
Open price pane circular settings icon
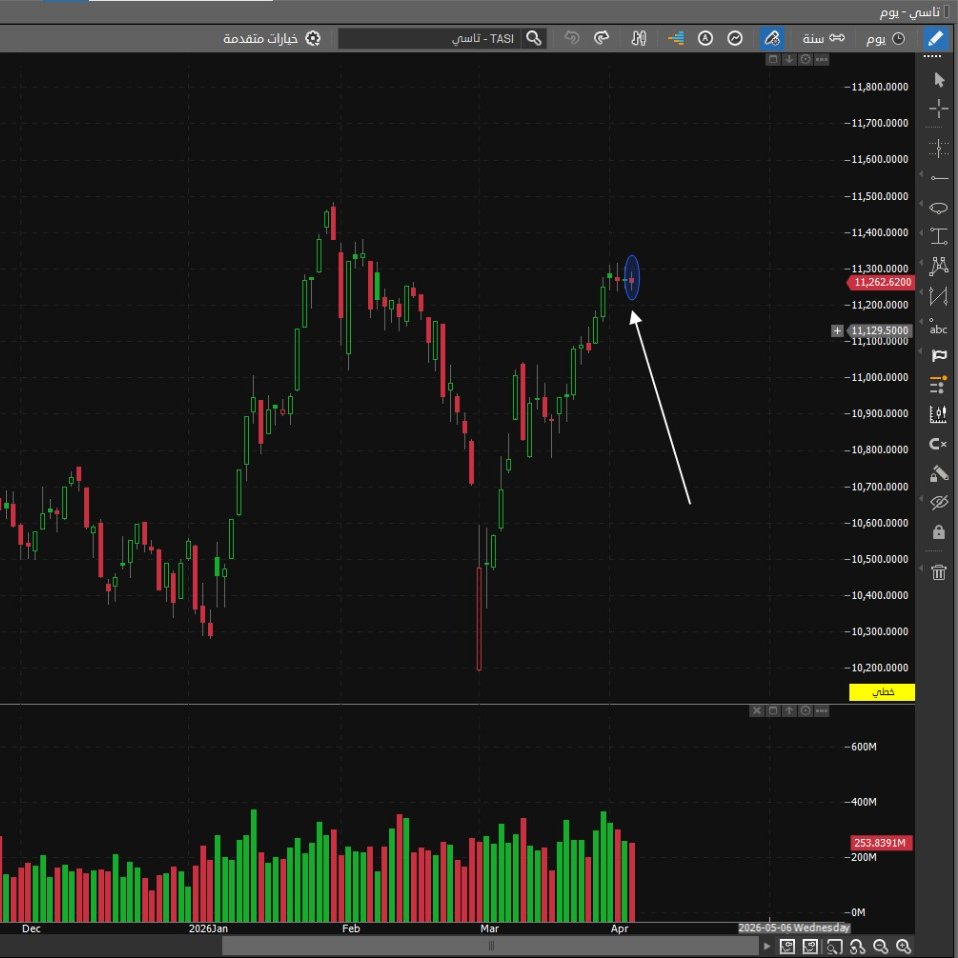(x=806, y=59)
